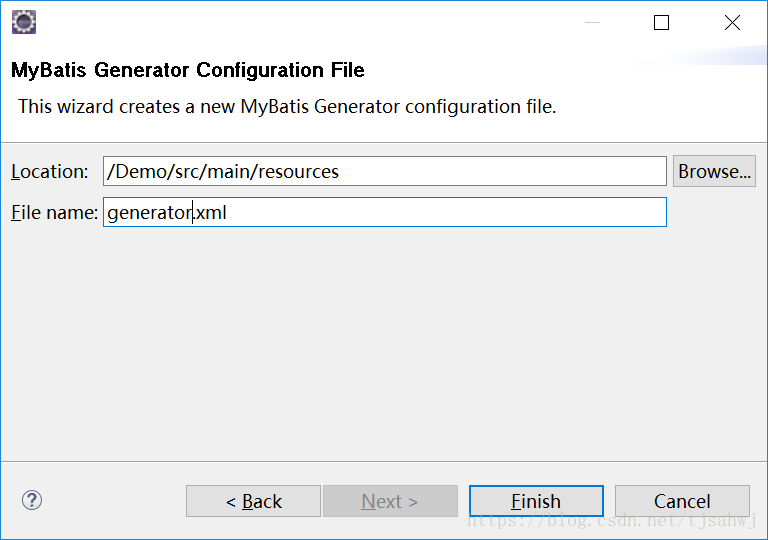
Task: Click the Location: label
Action: tap(49, 172)
